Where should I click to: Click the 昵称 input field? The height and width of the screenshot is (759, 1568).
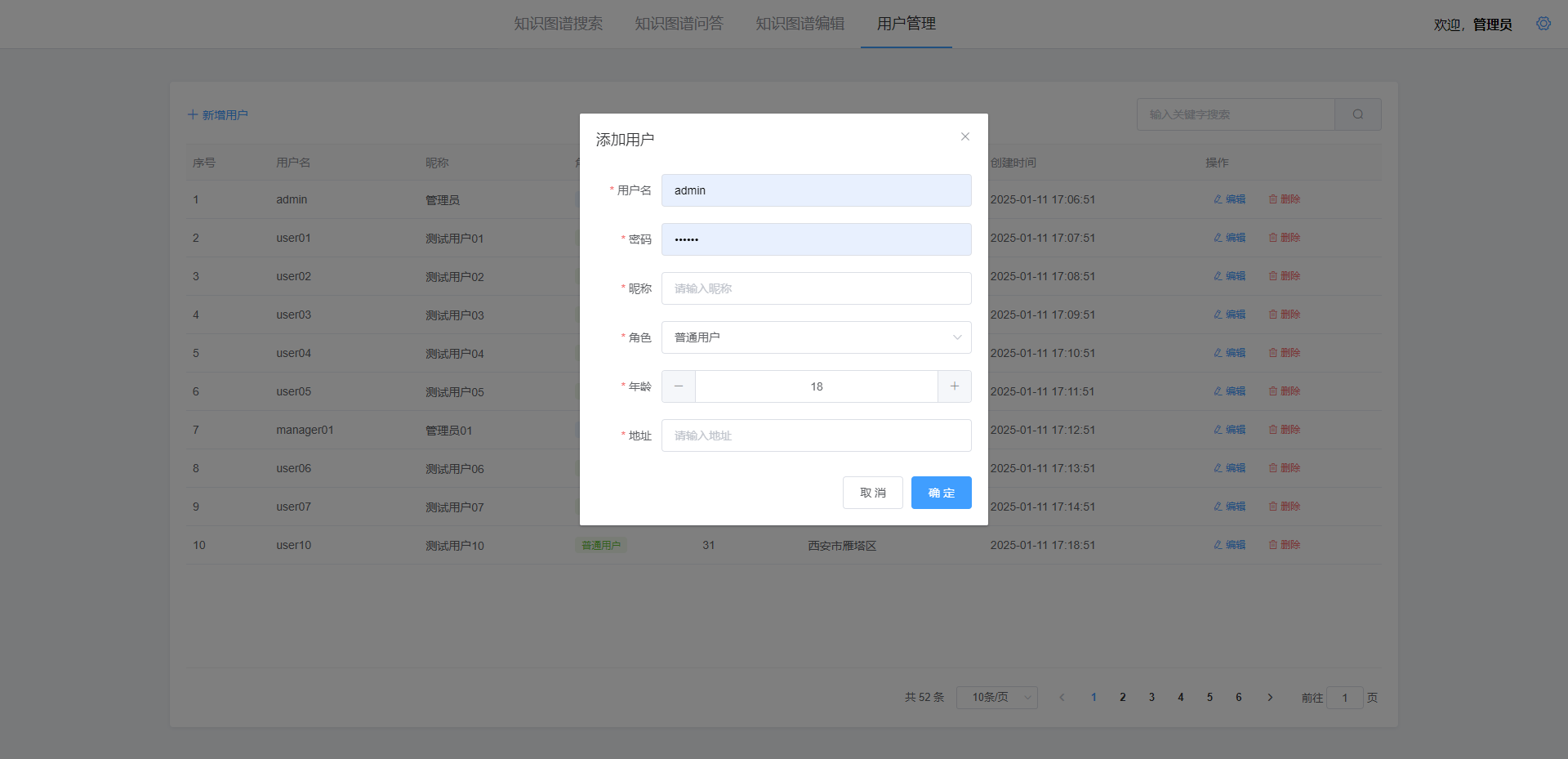pos(817,288)
